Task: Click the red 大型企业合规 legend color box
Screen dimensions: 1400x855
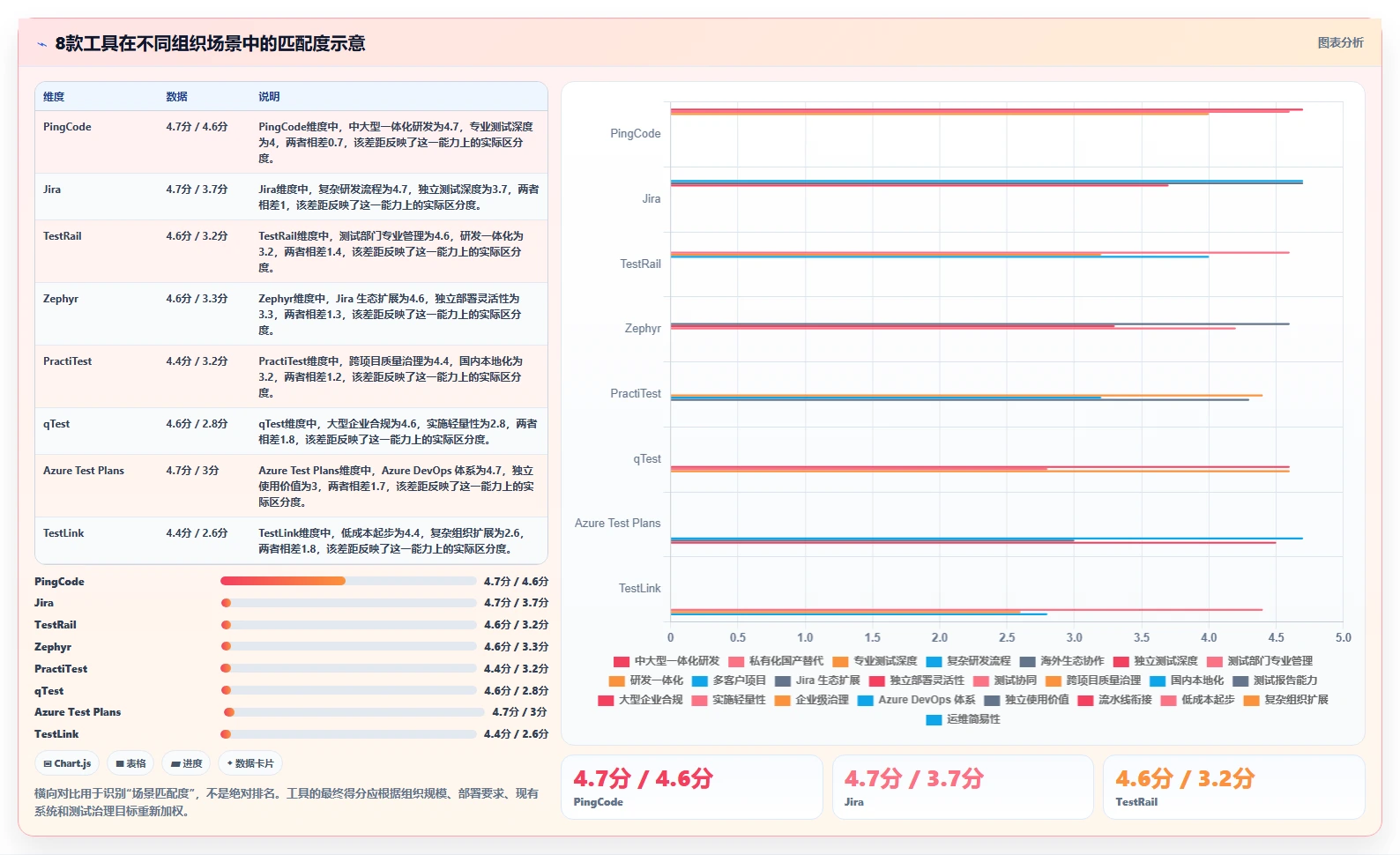Action: (606, 700)
